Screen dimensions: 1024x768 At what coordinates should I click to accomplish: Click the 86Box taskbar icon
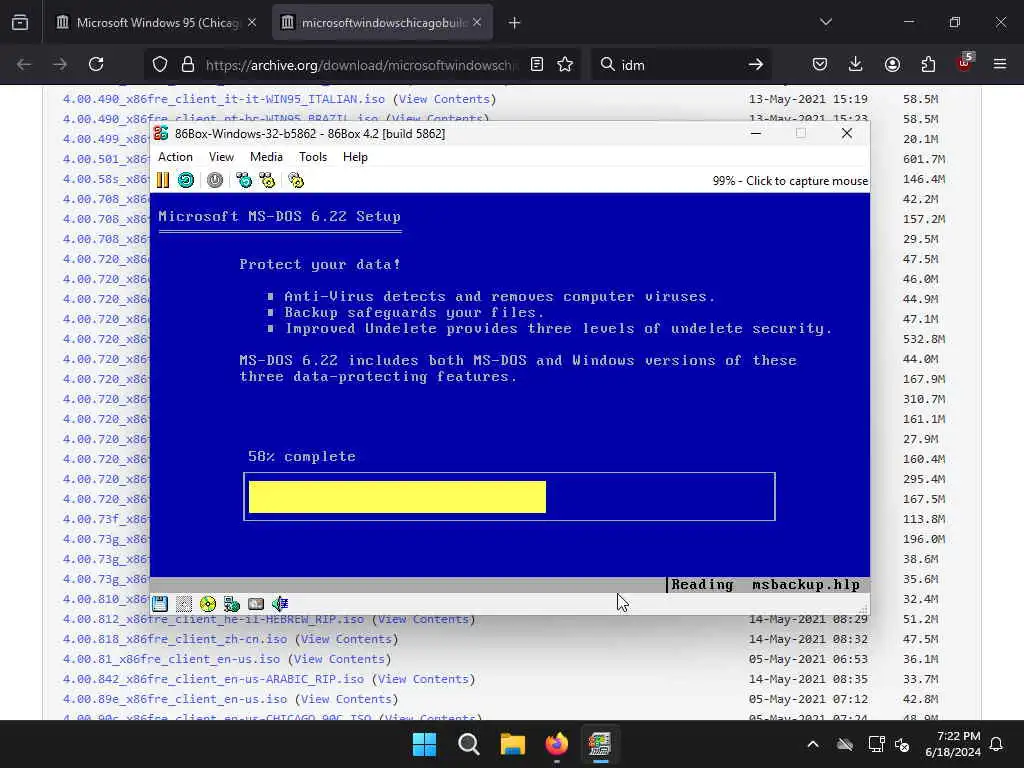(600, 744)
